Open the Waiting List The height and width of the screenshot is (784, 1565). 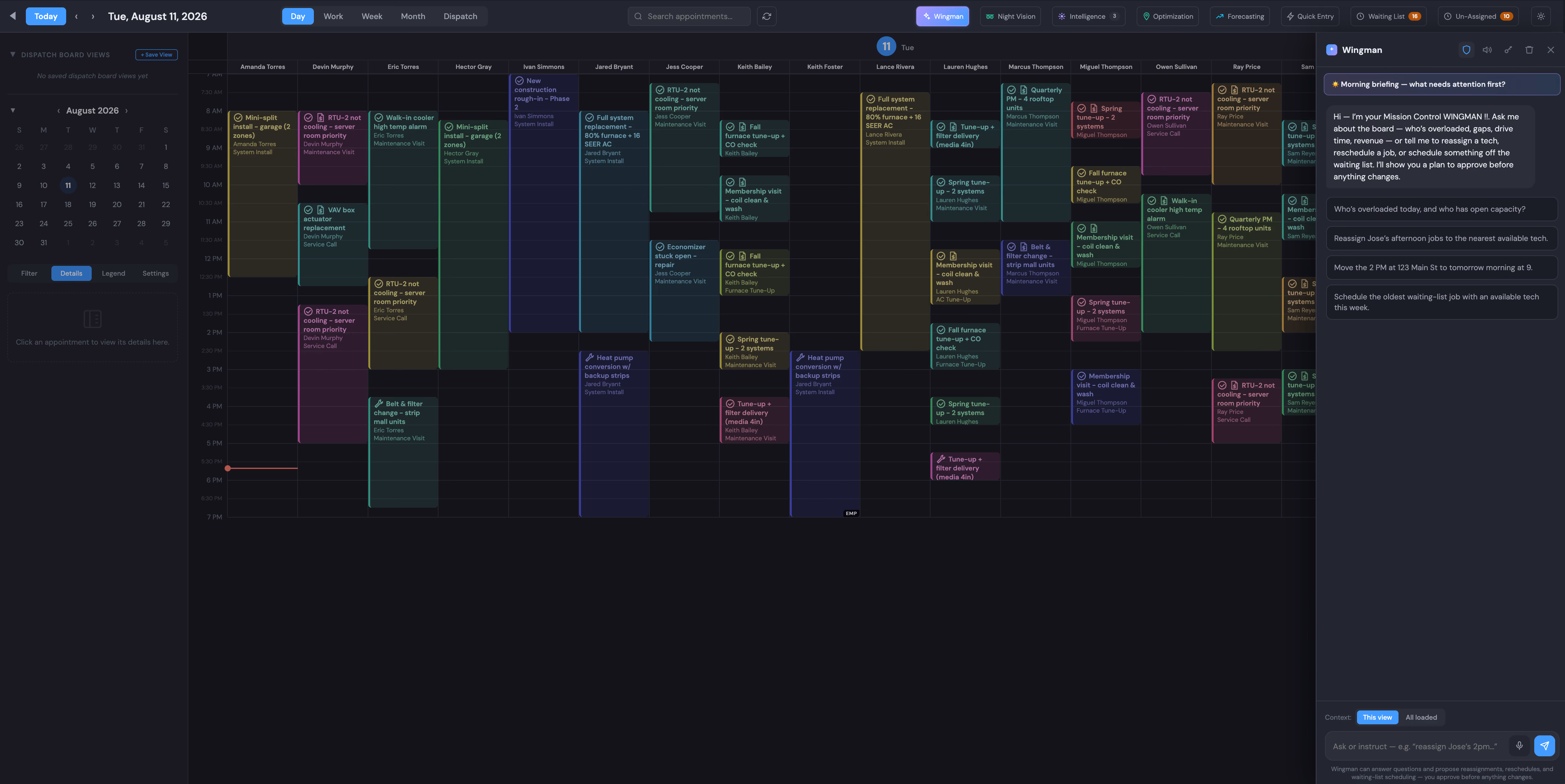pyautogui.click(x=1388, y=16)
